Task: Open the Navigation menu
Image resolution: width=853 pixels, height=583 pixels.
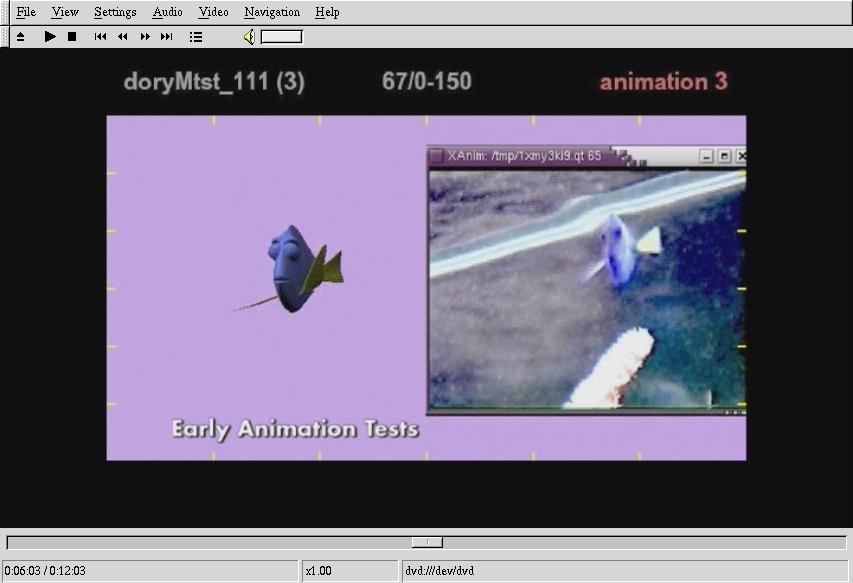Action: (x=271, y=12)
